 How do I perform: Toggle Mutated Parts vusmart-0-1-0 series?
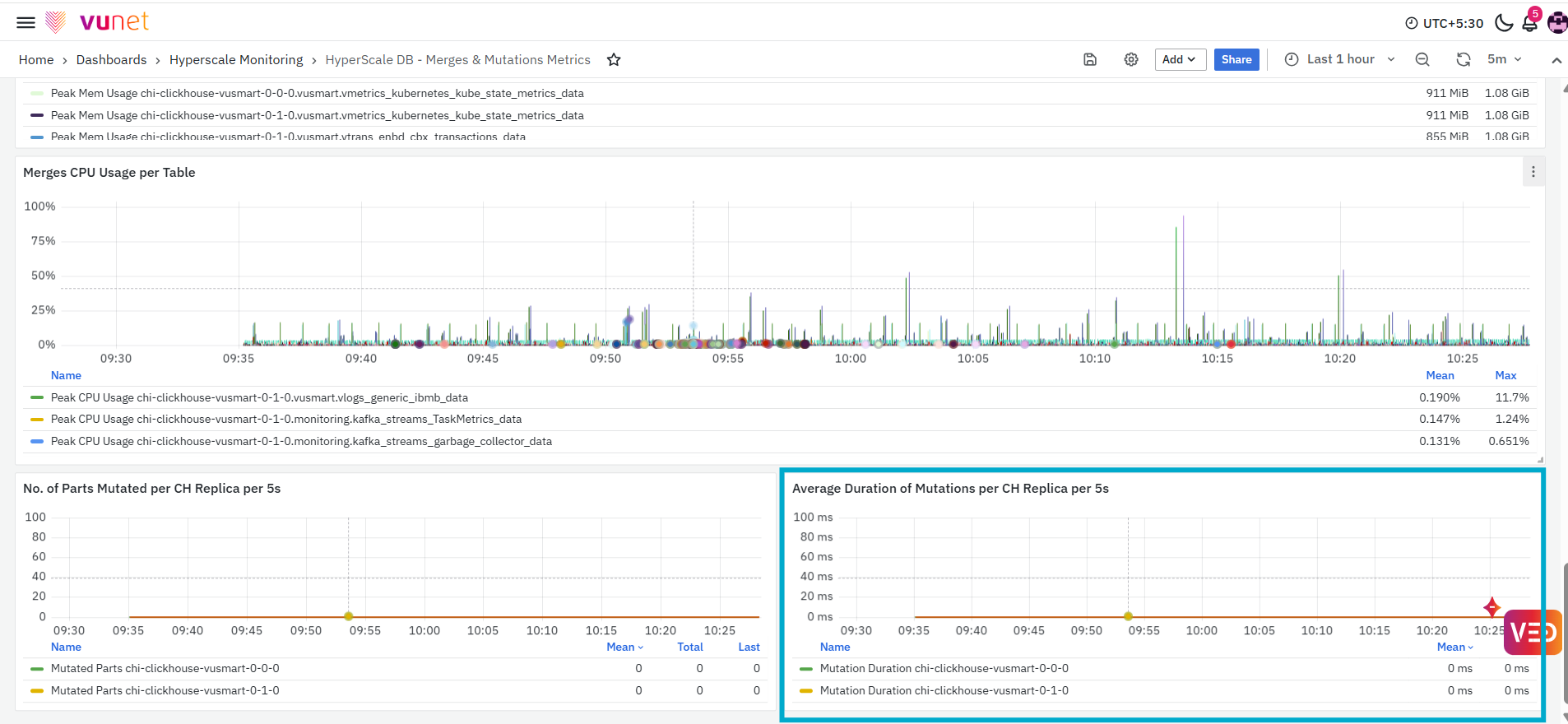pyautogui.click(x=165, y=690)
